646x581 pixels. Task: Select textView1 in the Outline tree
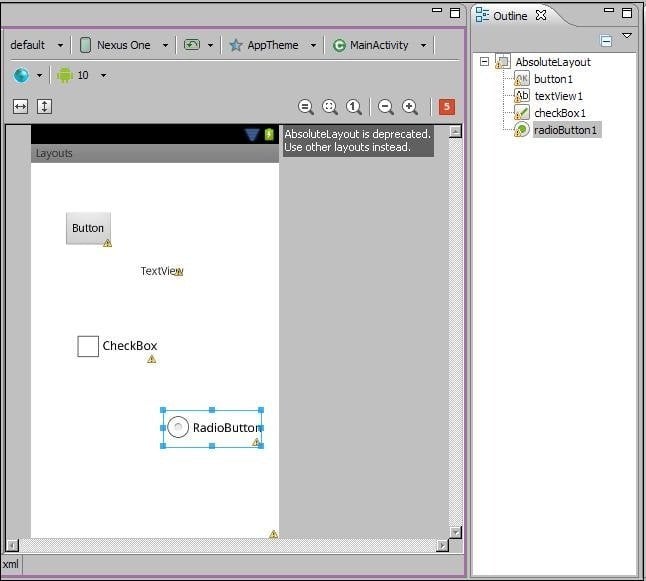pos(558,96)
